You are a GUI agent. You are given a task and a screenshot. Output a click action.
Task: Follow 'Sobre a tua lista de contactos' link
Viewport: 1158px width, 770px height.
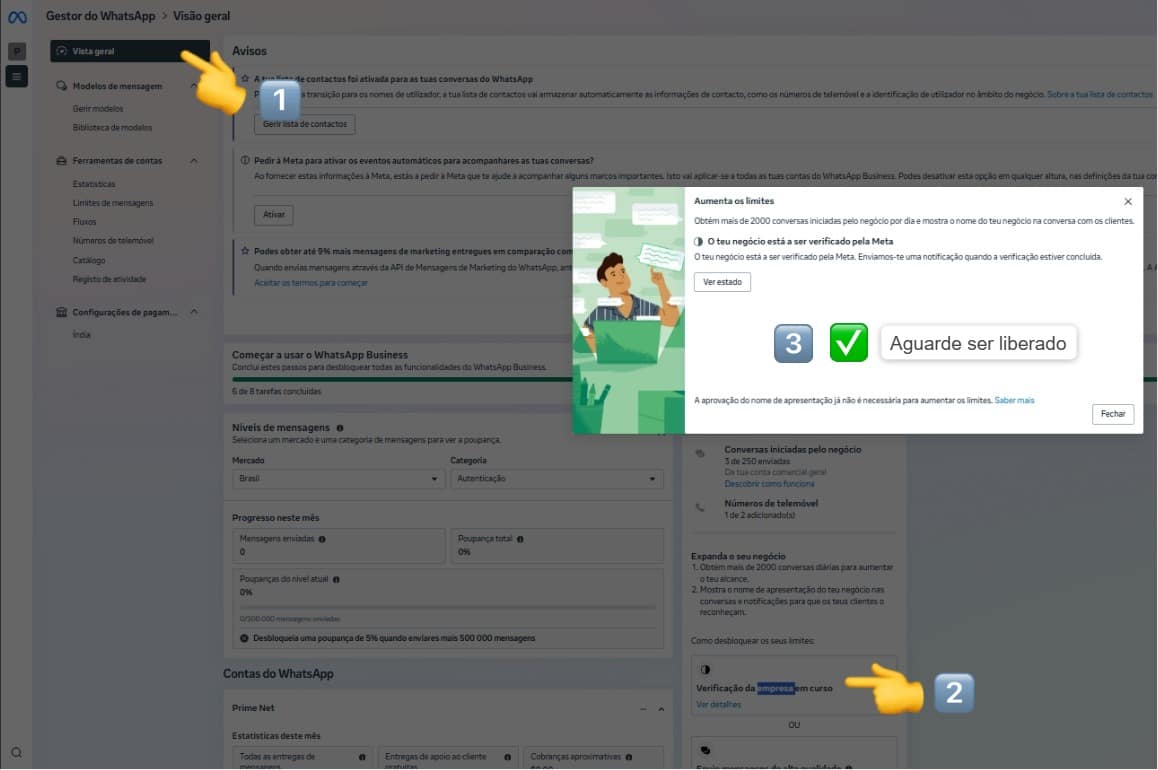[x=1100, y=94]
